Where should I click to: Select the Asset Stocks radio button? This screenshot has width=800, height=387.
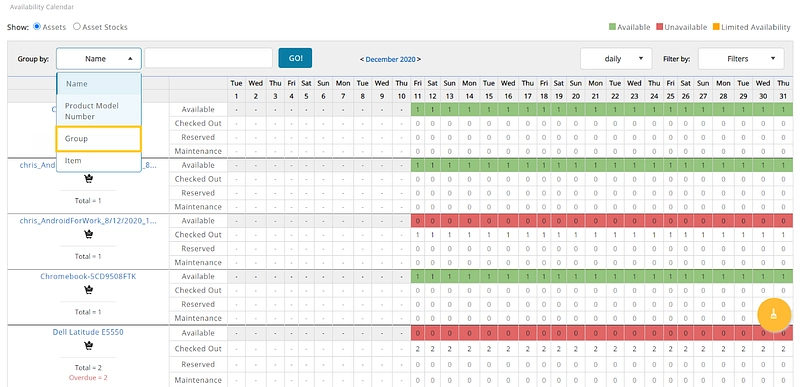click(77, 27)
